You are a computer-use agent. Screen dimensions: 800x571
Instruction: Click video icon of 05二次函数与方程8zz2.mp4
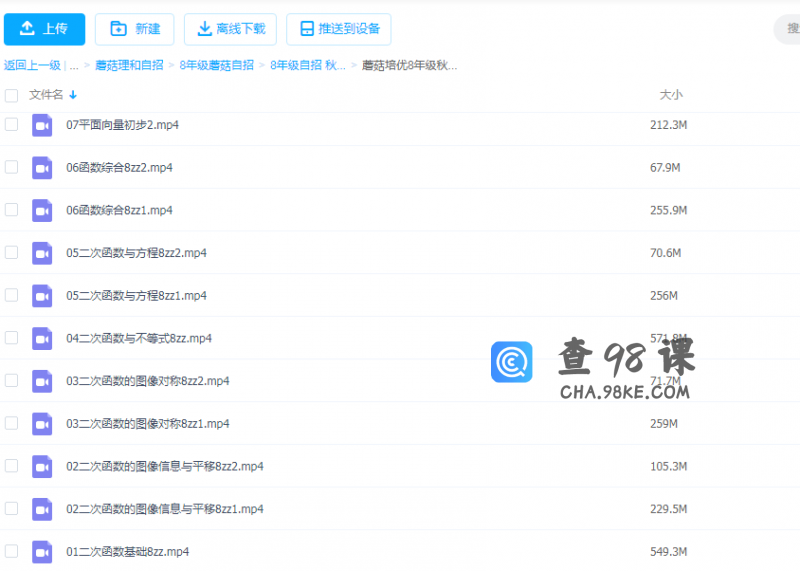coord(42,253)
